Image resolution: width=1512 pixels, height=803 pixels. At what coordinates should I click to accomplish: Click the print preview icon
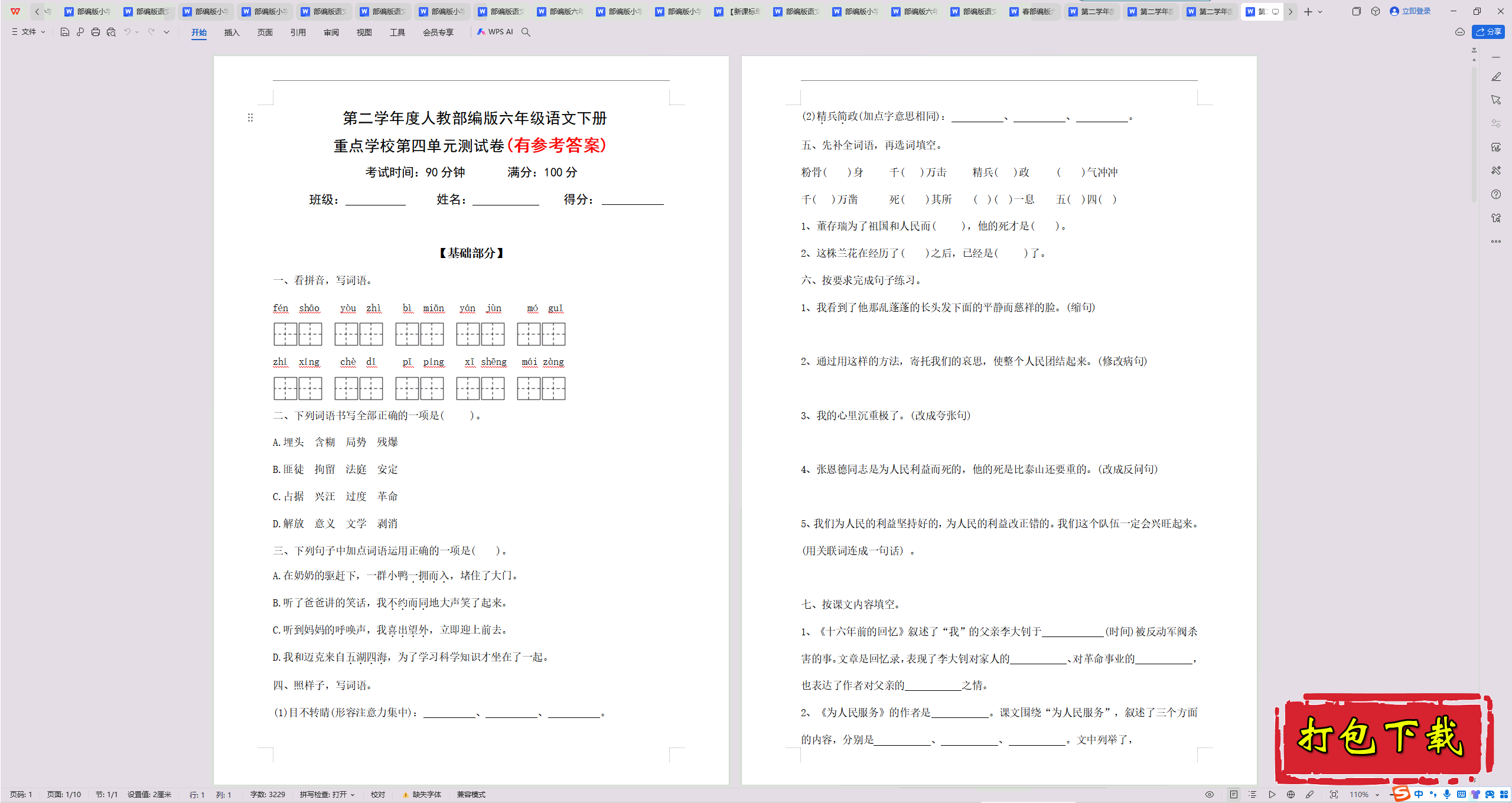[111, 32]
